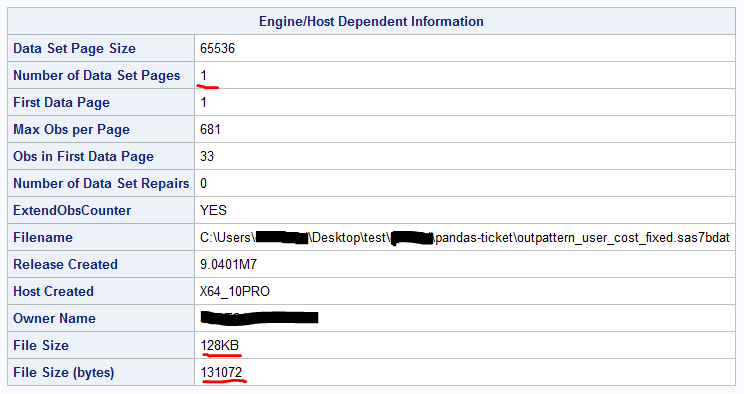
Task: Click the Host Created value X64_10PRO
Action: [x=235, y=291]
